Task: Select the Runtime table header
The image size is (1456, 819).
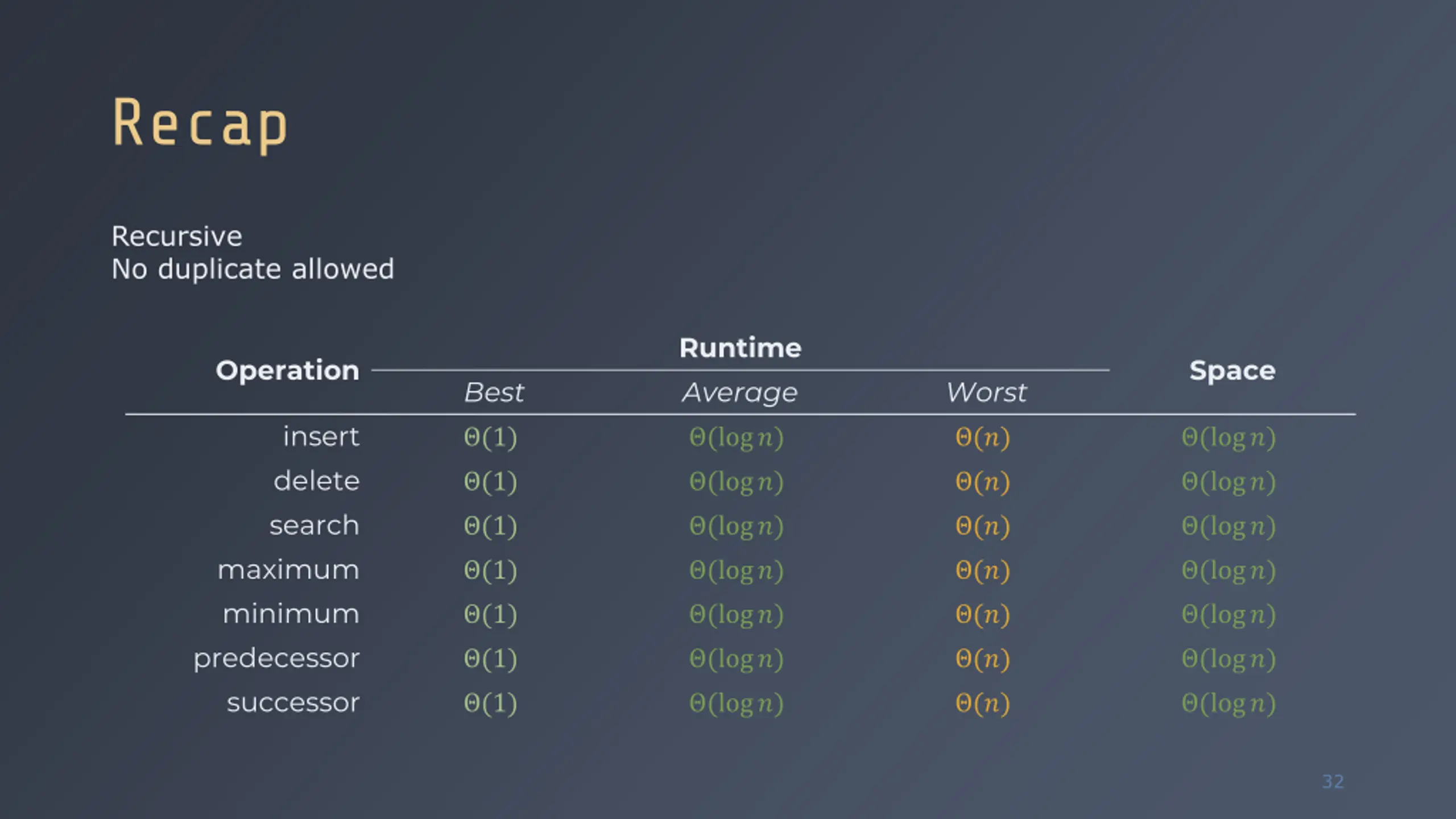Action: 741,348
